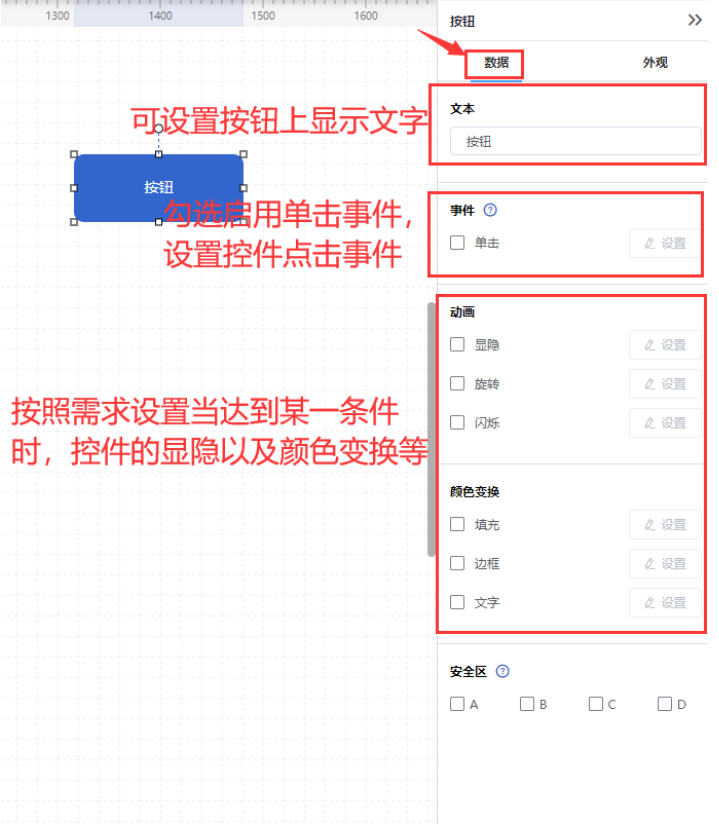Viewport: 719px width, 825px height.
Task: Click the vertical scrollbar beside the panel
Action: pyautogui.click(x=432, y=429)
